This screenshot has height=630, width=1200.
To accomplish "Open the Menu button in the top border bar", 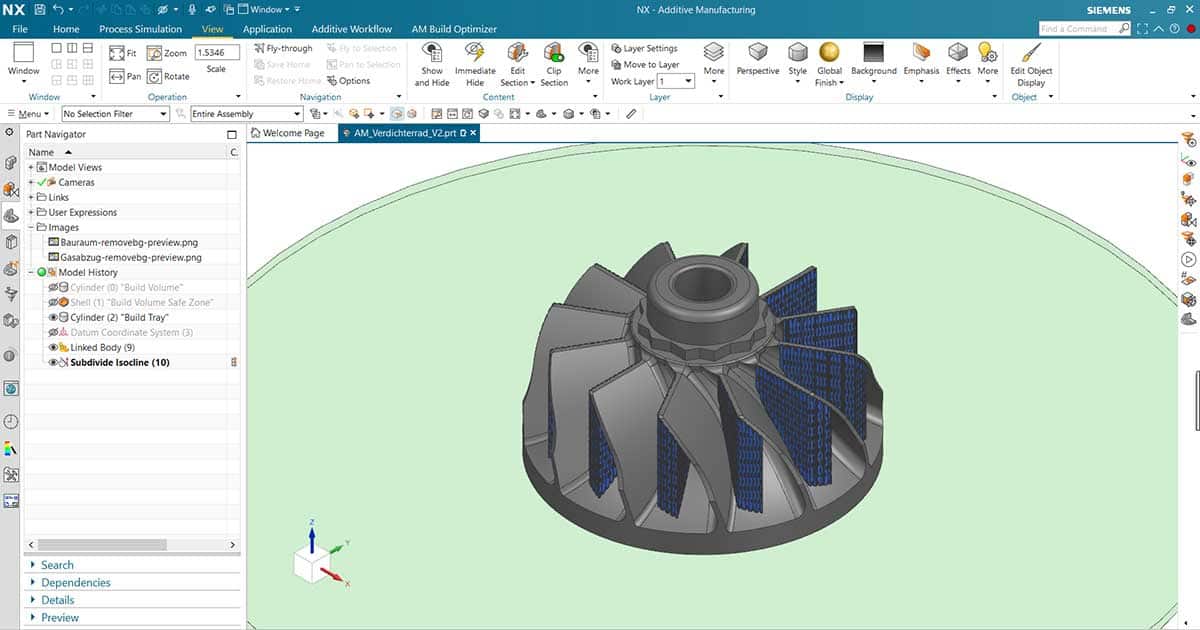I will [29, 114].
